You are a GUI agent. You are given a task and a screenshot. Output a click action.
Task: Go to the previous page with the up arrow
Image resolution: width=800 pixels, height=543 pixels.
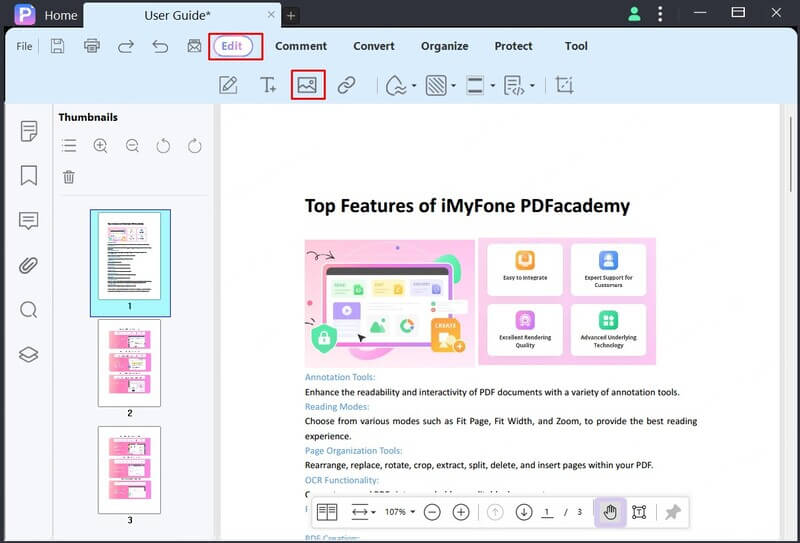495,512
